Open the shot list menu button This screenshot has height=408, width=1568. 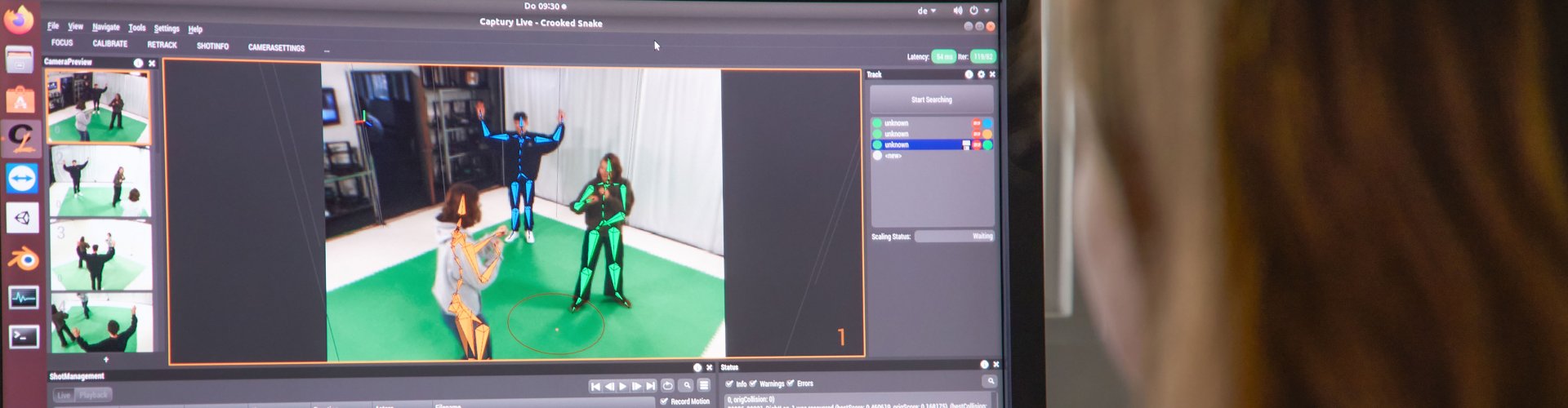[x=704, y=386]
